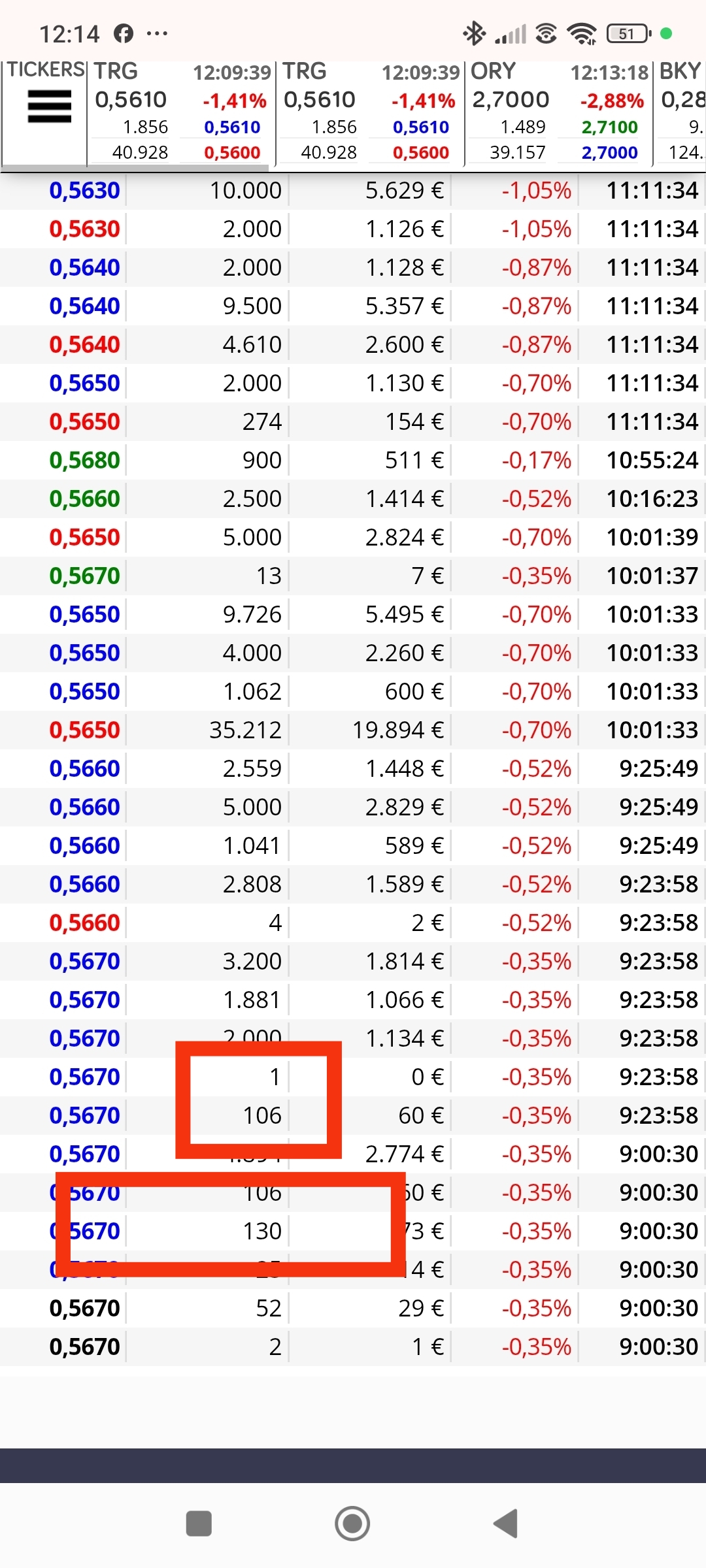The height and width of the screenshot is (1568, 706).
Task: Tap the three-dots notification overflow in status bar
Action: tap(157, 33)
